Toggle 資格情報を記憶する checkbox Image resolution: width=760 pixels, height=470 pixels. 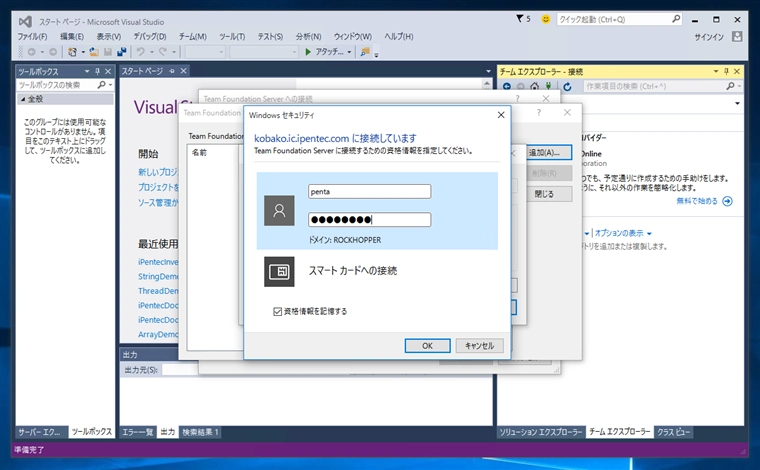(277, 312)
